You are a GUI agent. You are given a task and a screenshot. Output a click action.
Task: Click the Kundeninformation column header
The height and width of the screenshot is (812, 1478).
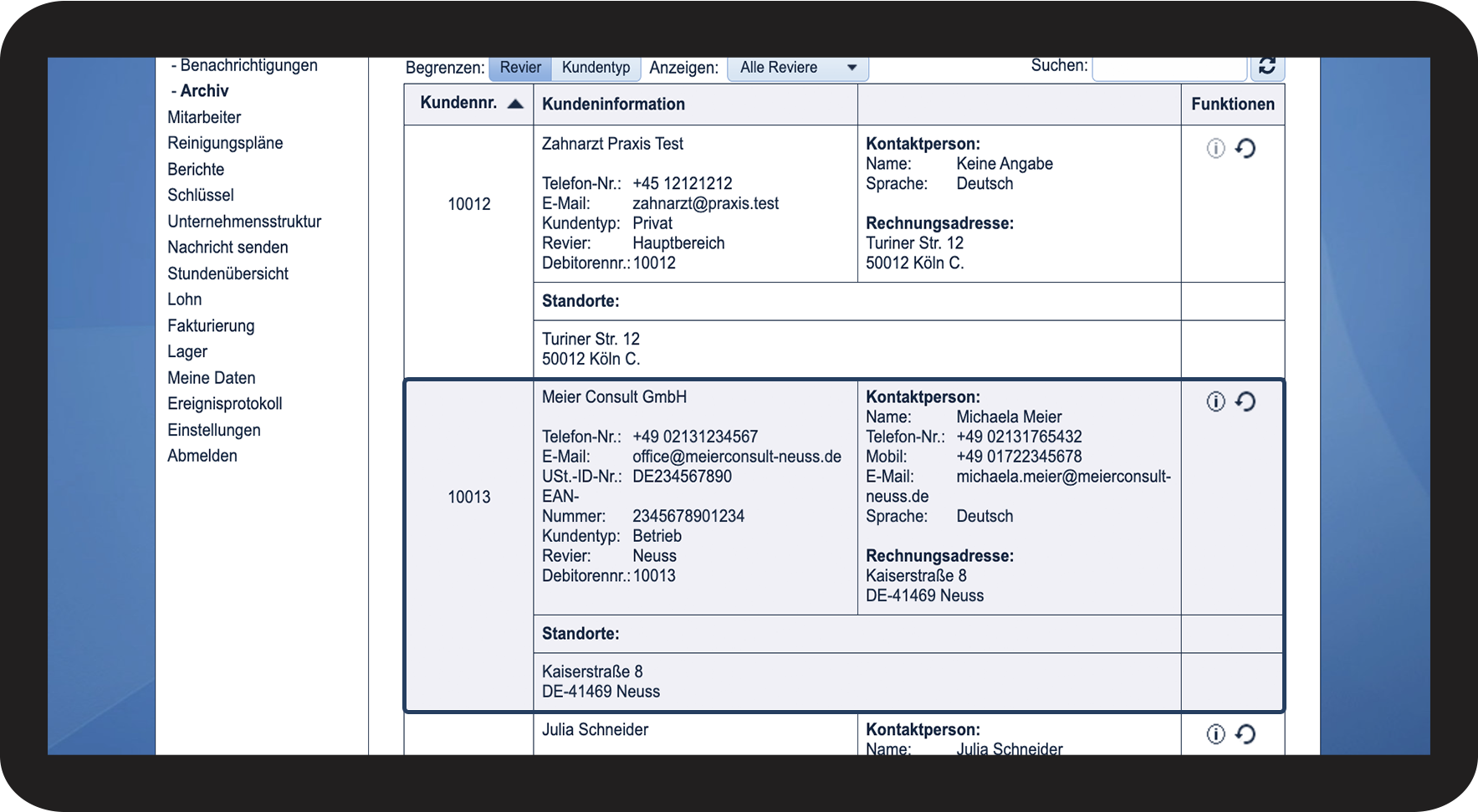pos(613,104)
